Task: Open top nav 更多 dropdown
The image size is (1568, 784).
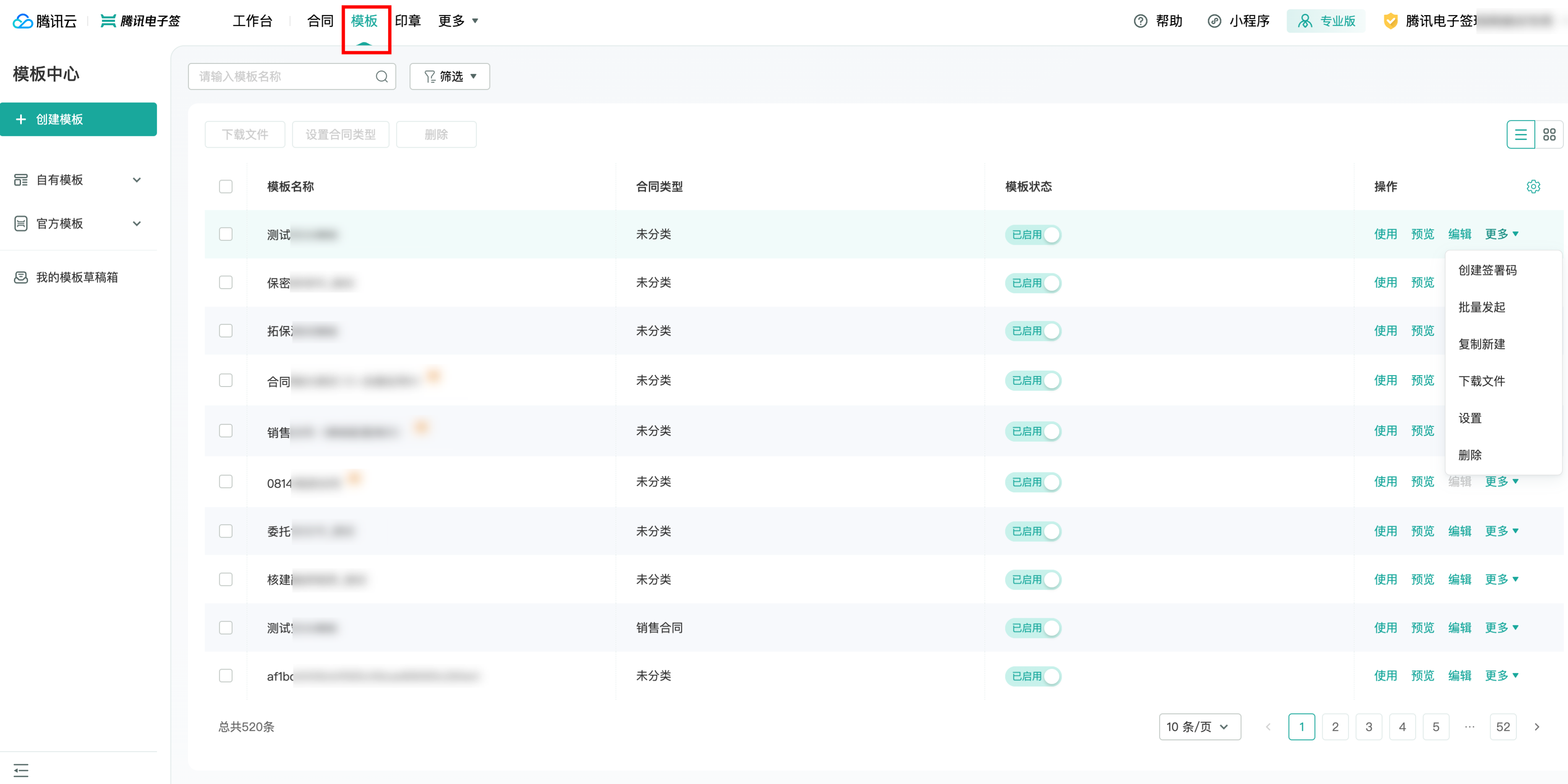Action: (x=458, y=21)
